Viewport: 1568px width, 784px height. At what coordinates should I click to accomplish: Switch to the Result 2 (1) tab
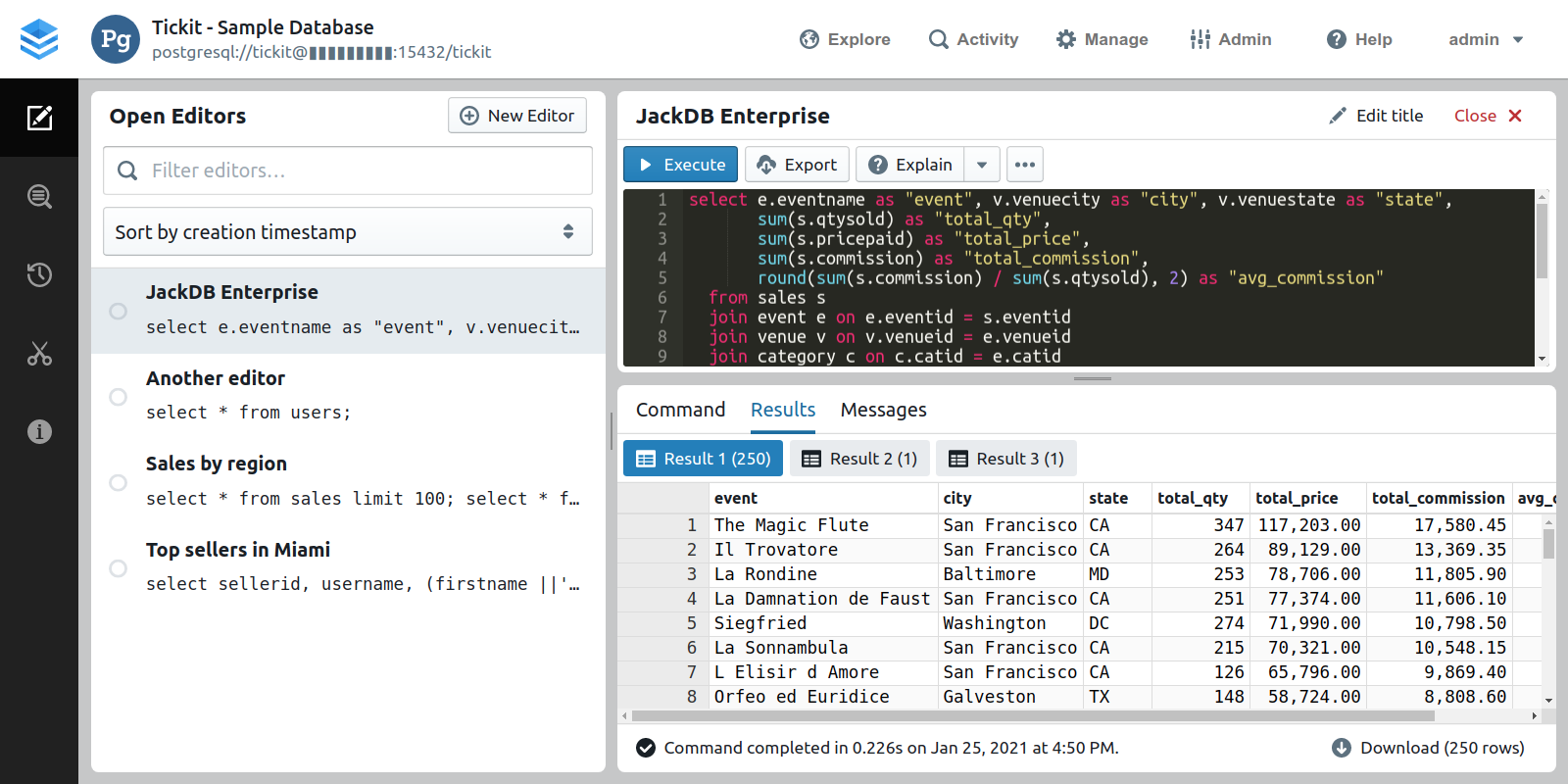coord(859,459)
